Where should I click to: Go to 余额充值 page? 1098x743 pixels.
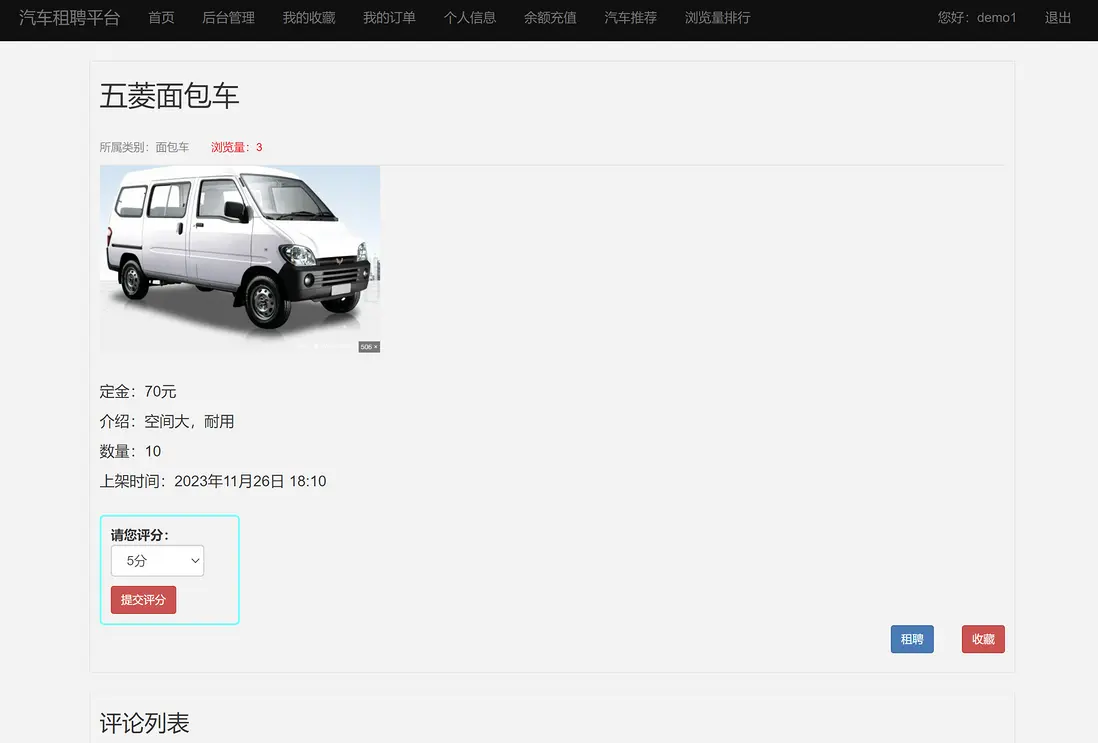coord(550,18)
